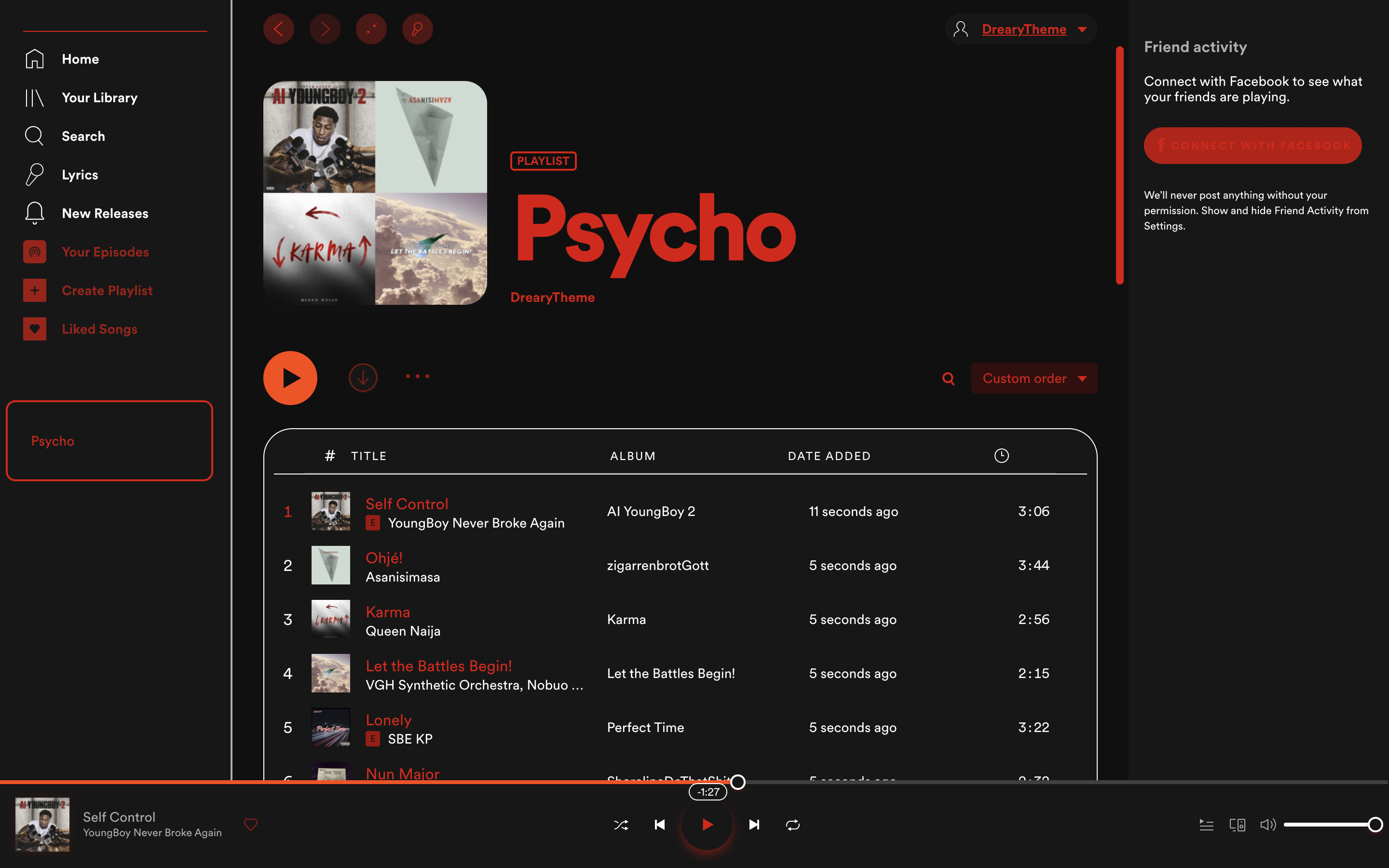Open the playlist more options menu
The width and height of the screenshot is (1389, 868).
click(417, 377)
